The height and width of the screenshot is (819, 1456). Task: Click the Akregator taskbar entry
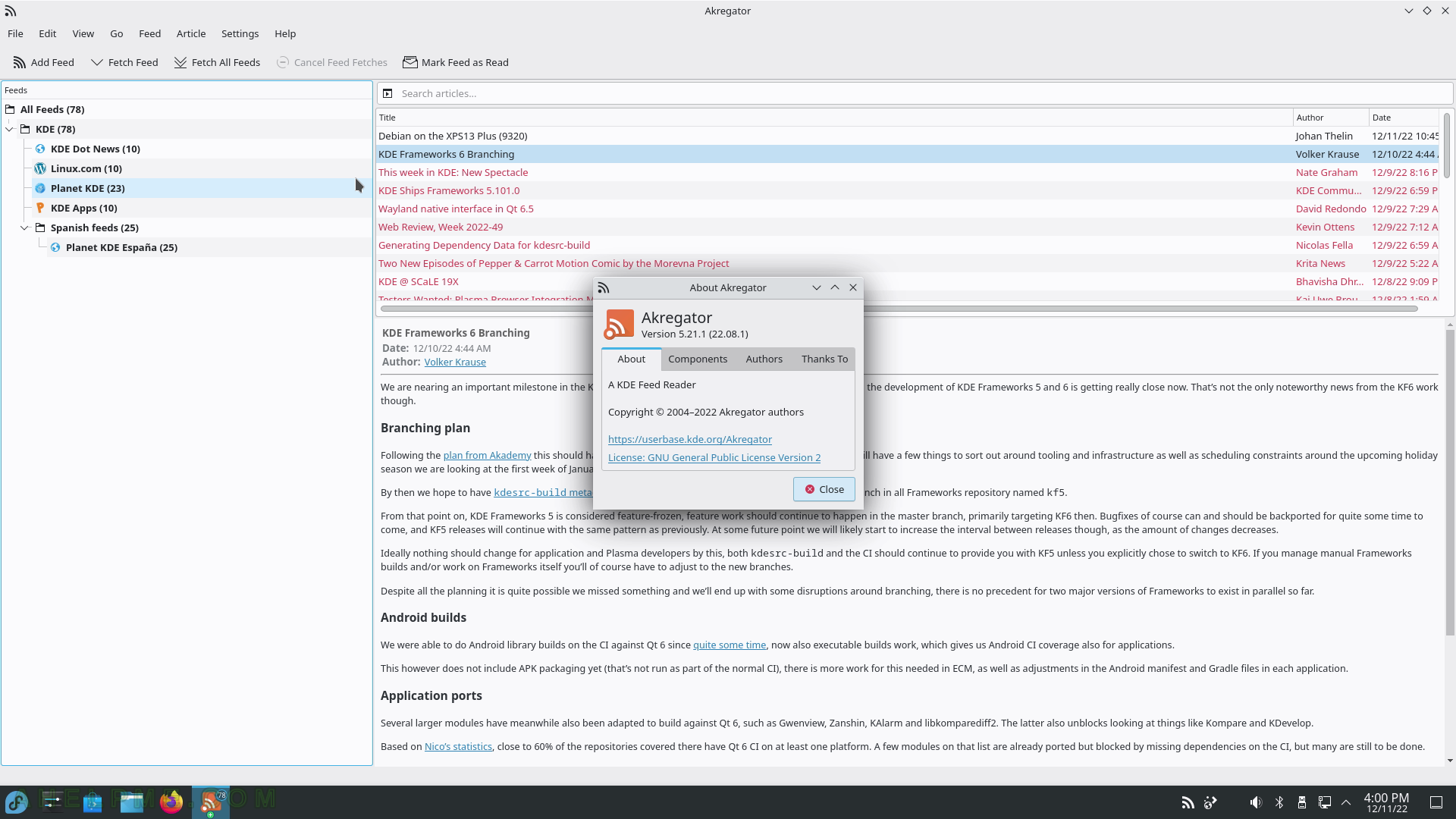(x=211, y=802)
